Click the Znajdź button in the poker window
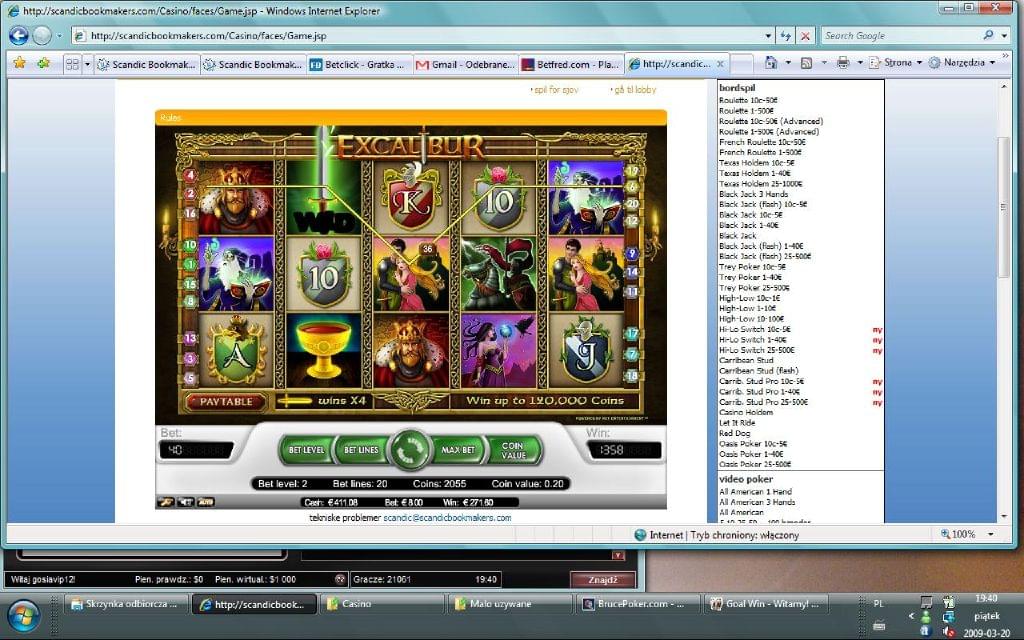Image resolution: width=1024 pixels, height=640 pixels. click(x=602, y=579)
